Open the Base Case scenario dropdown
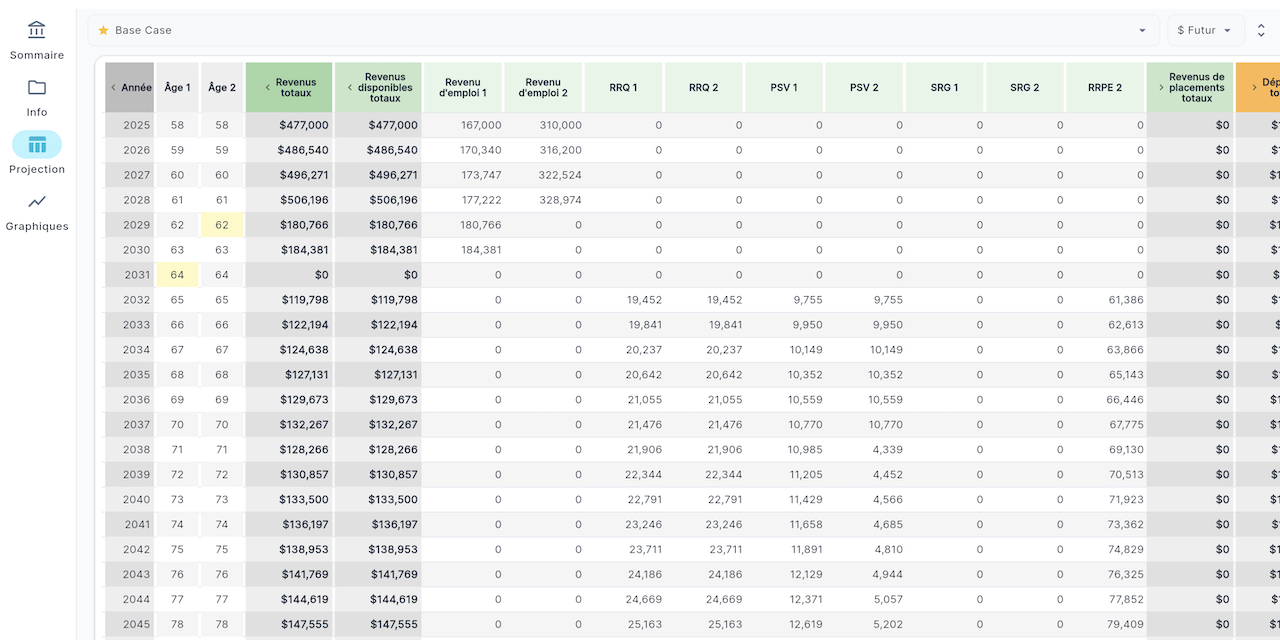Viewport: 1280px width, 640px height. [x=1142, y=30]
